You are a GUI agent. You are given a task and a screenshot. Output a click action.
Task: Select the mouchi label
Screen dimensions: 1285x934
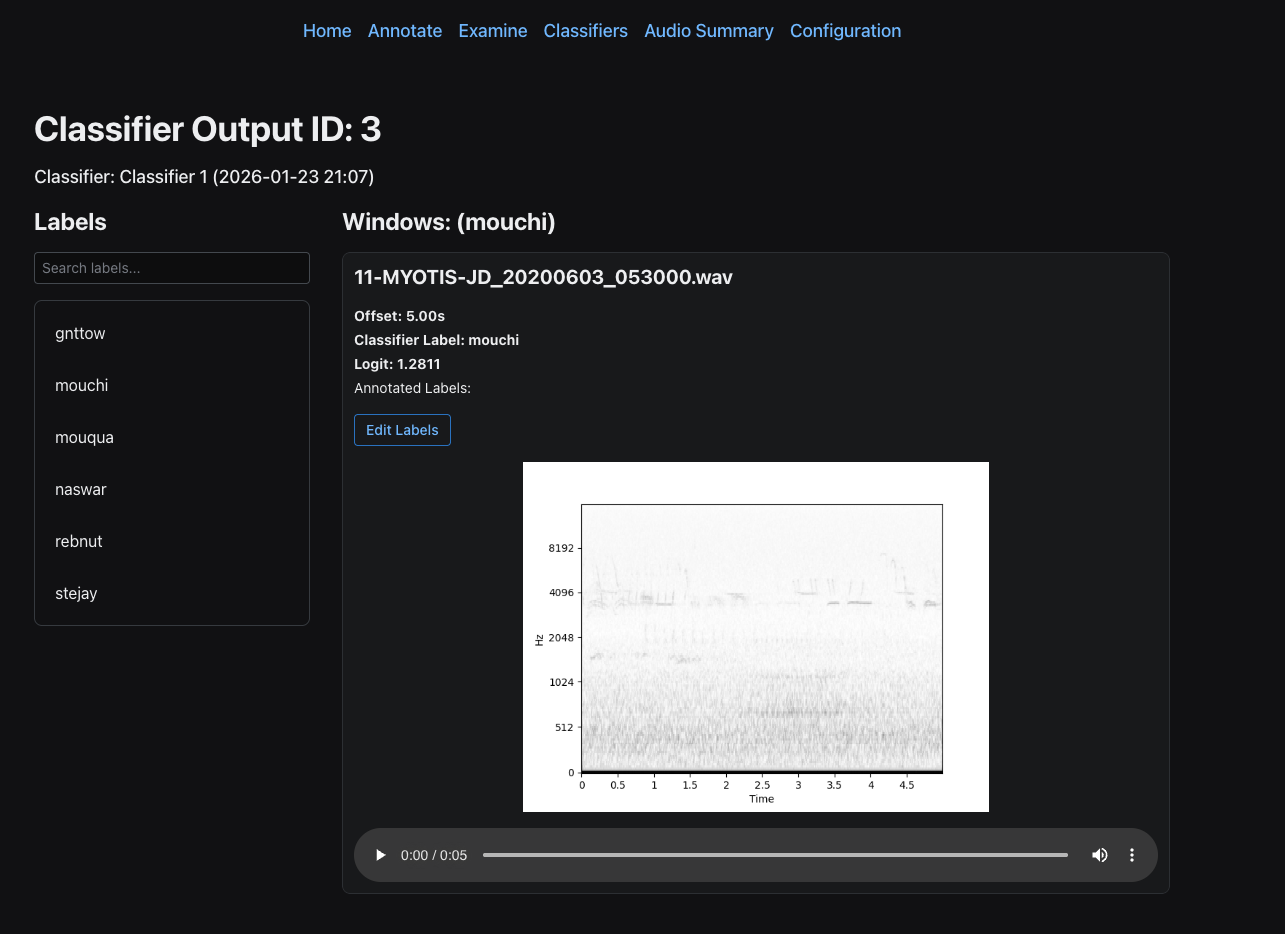[x=82, y=386]
